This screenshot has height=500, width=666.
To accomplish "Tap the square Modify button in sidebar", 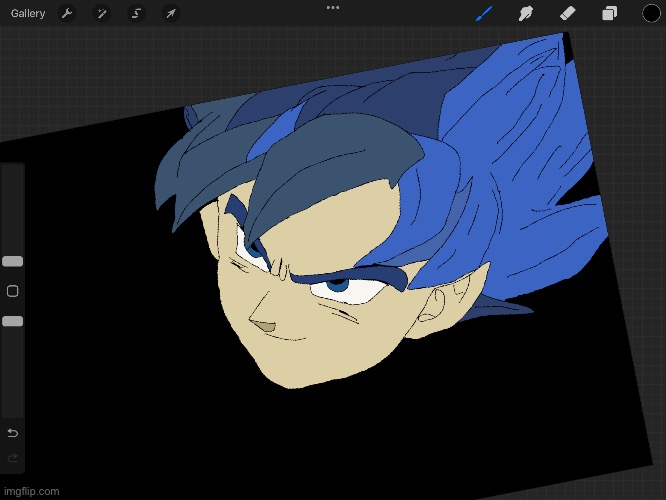I will 12,291.
